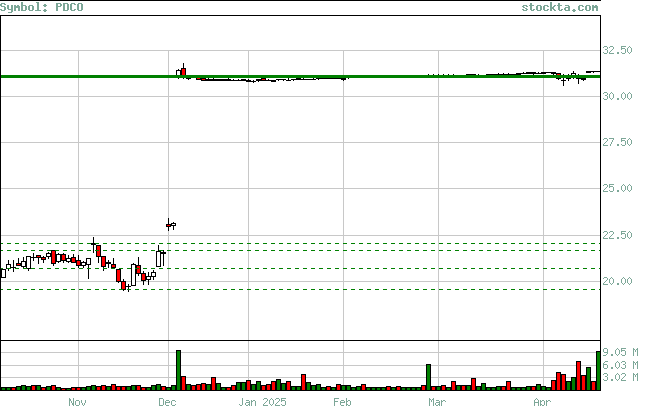
Task: Click the 6.03 M volume label
Action: point(620,365)
